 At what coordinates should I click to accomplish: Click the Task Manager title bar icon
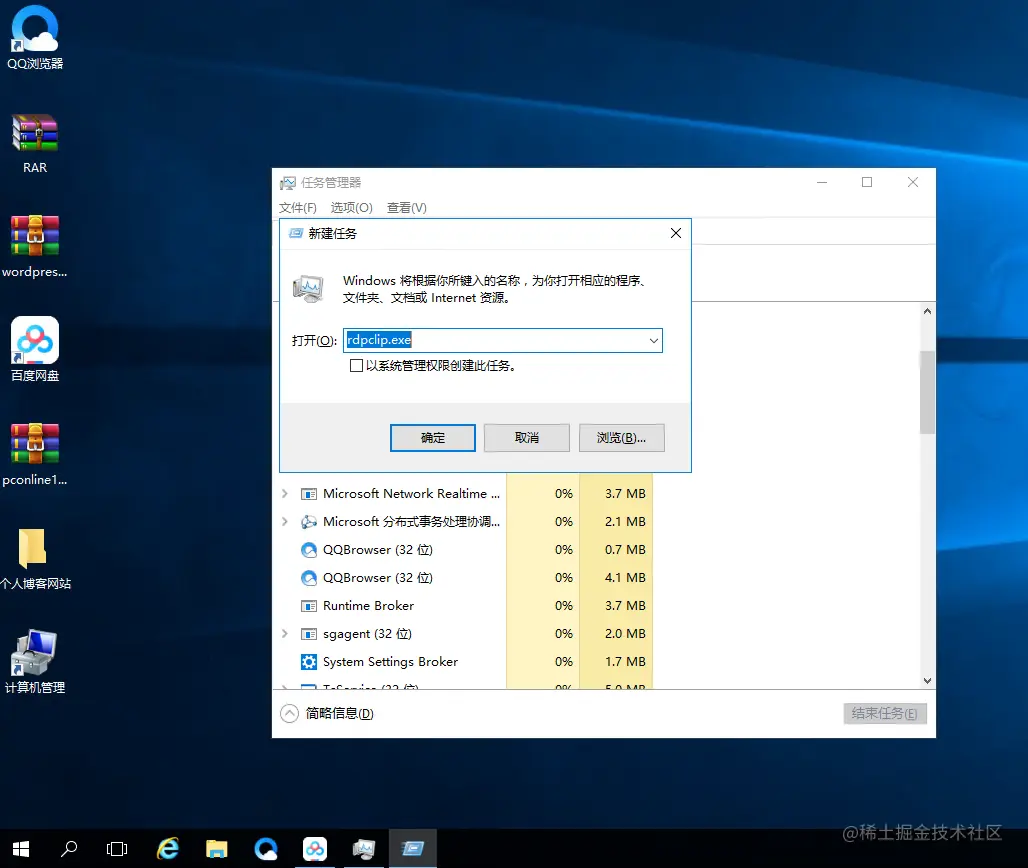pos(287,183)
